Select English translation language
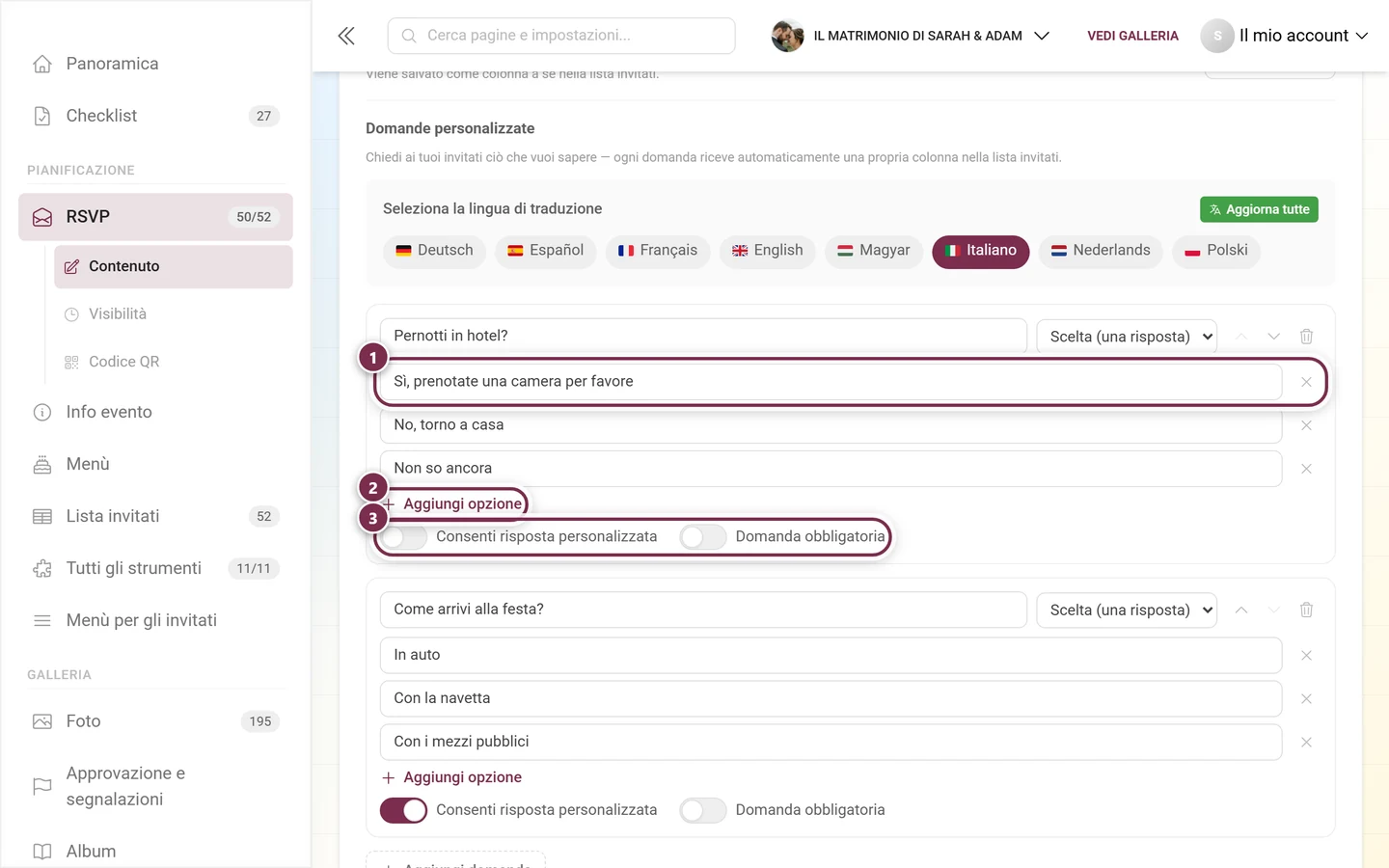Screen dimensions: 1389x868 [x=768, y=251]
